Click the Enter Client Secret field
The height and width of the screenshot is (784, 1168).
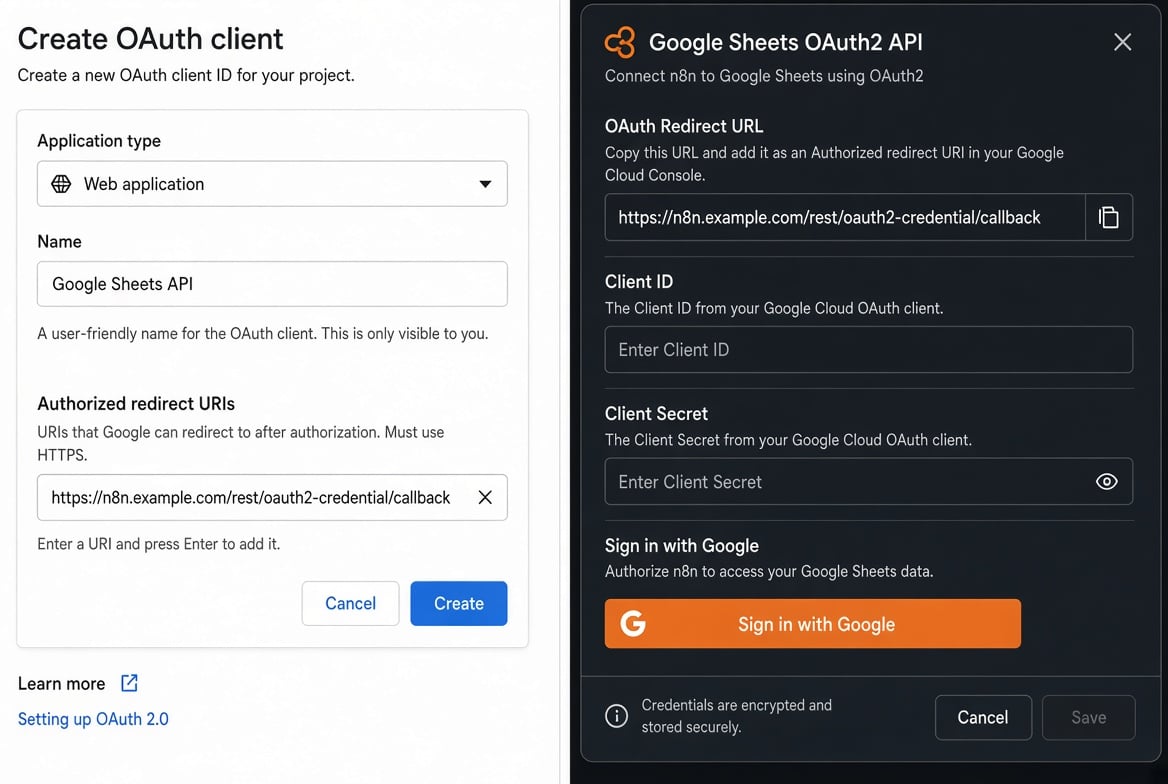869,481
